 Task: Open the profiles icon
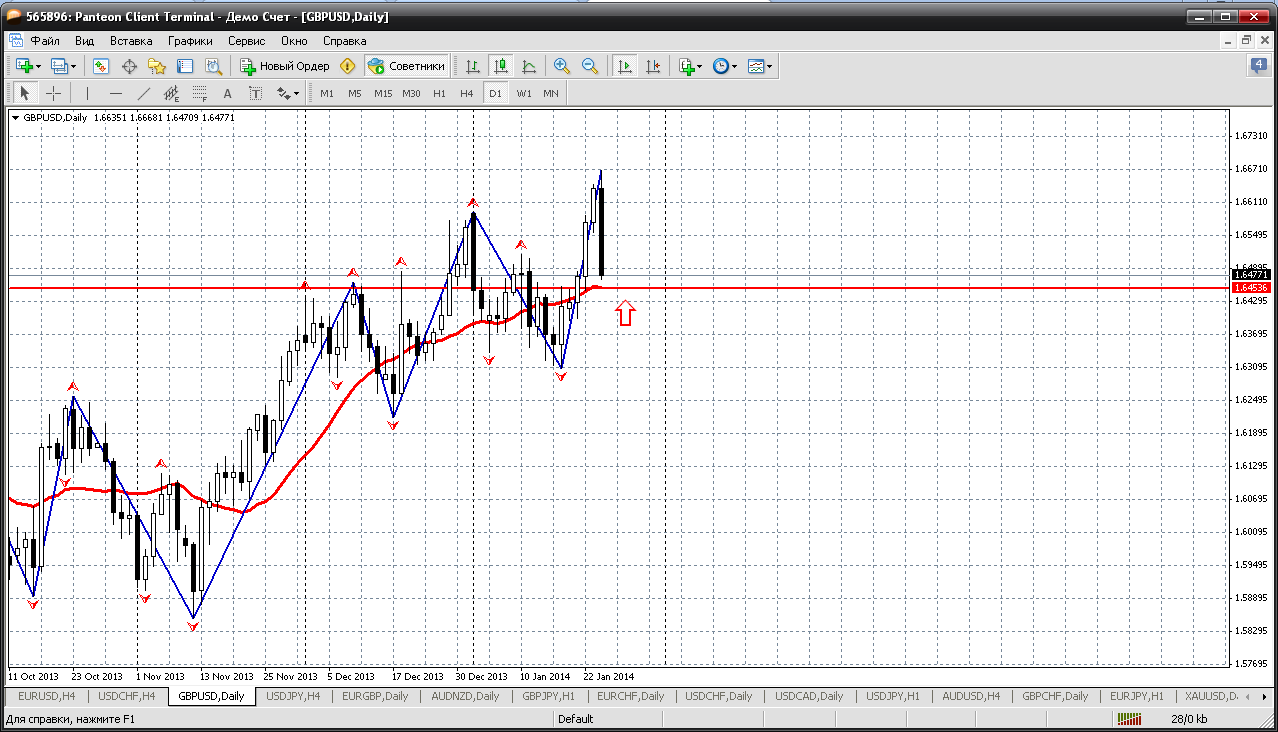(60, 66)
